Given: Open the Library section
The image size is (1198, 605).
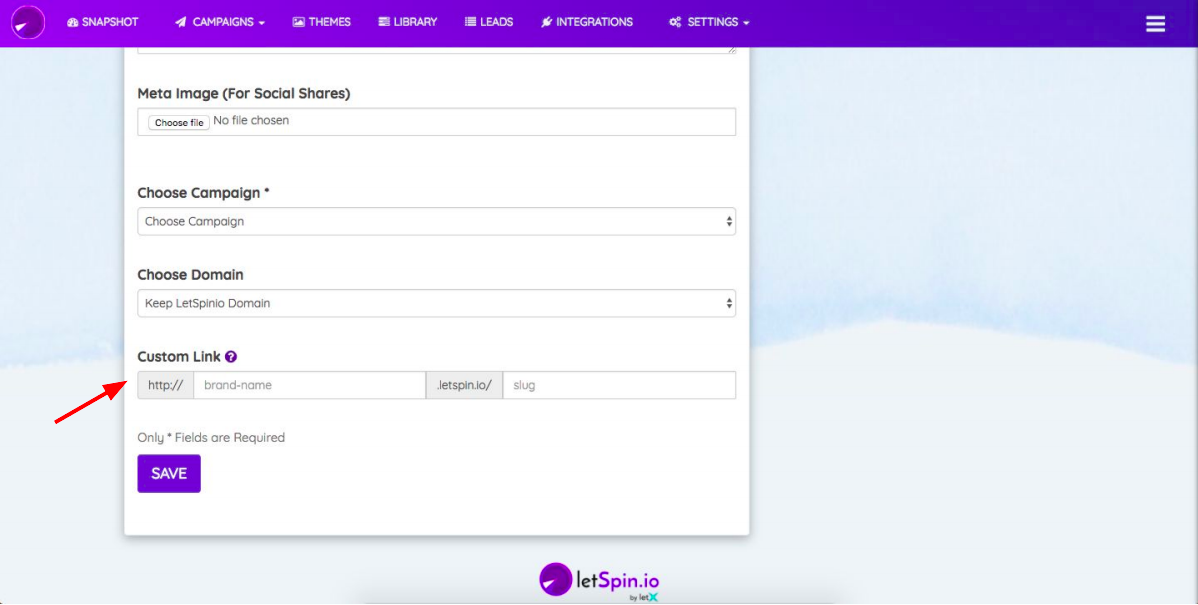Looking at the screenshot, I should pos(407,22).
